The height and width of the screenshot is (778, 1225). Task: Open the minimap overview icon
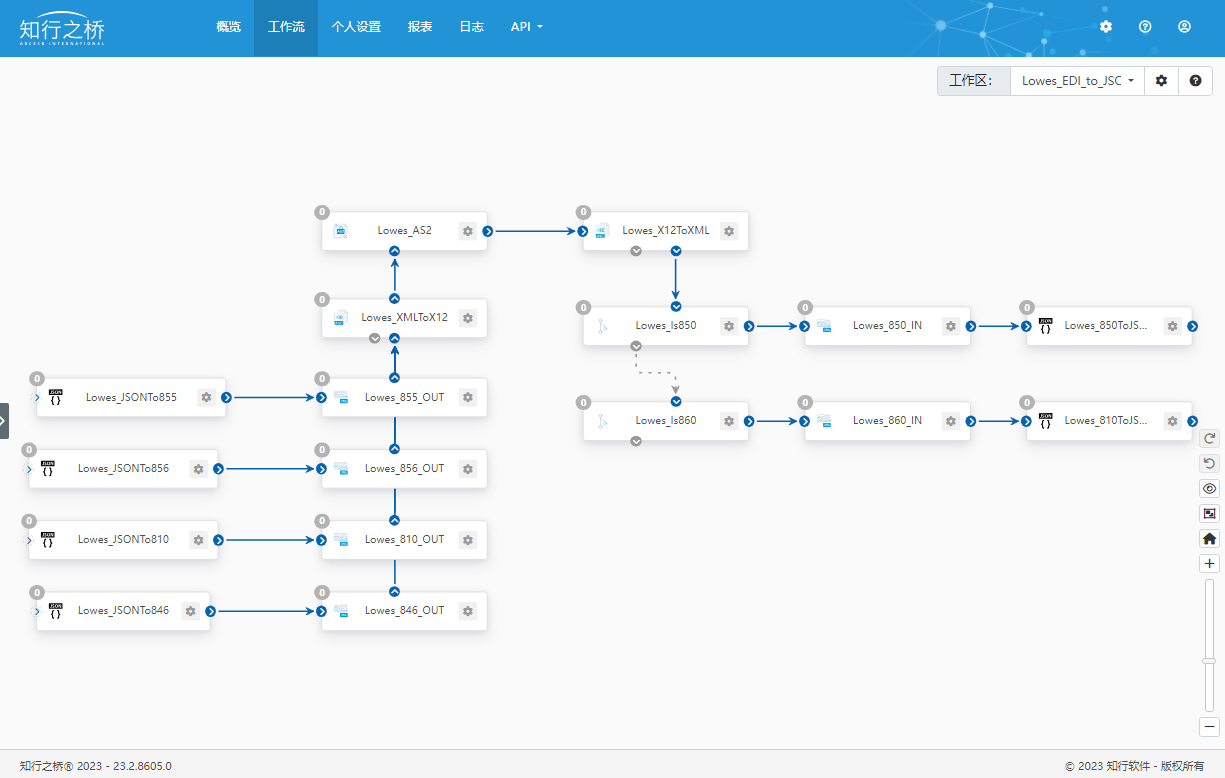1209,513
